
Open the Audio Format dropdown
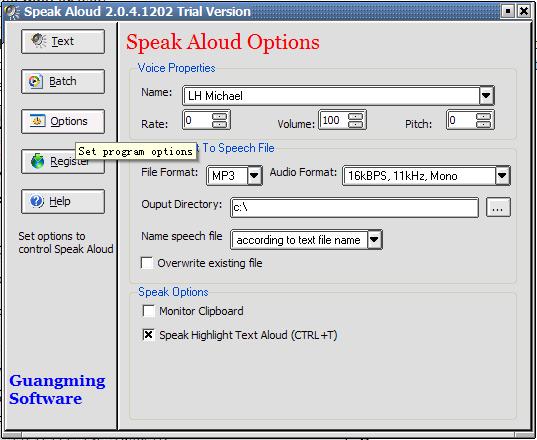[502, 176]
